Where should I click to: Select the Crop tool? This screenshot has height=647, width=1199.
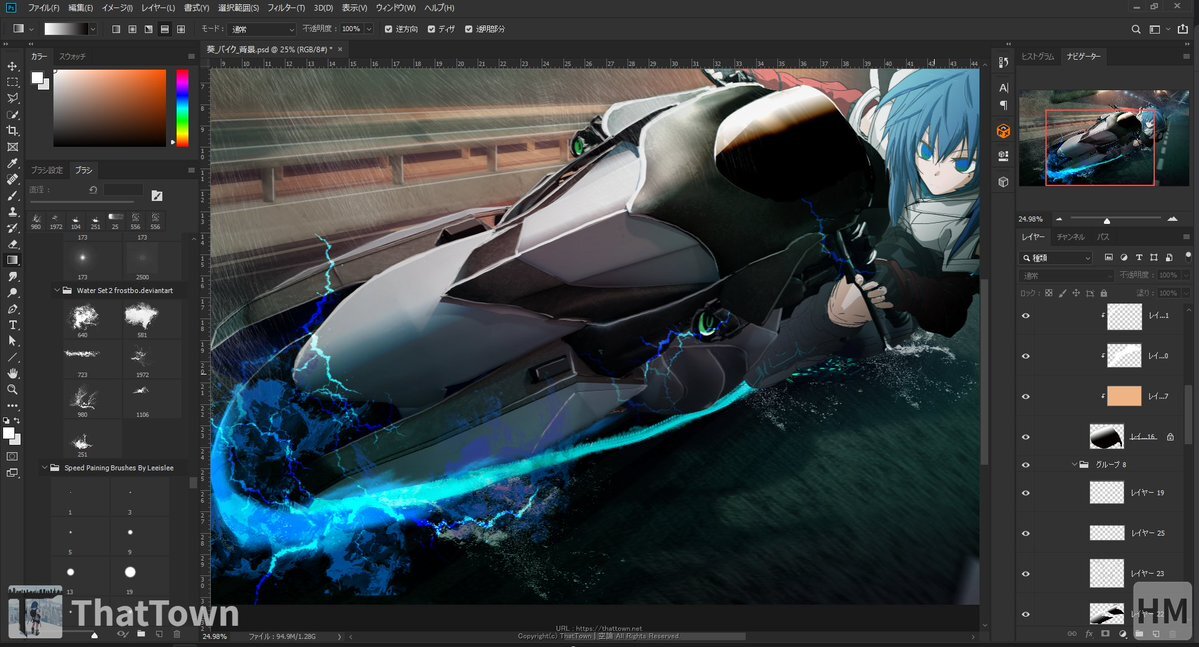(12, 131)
